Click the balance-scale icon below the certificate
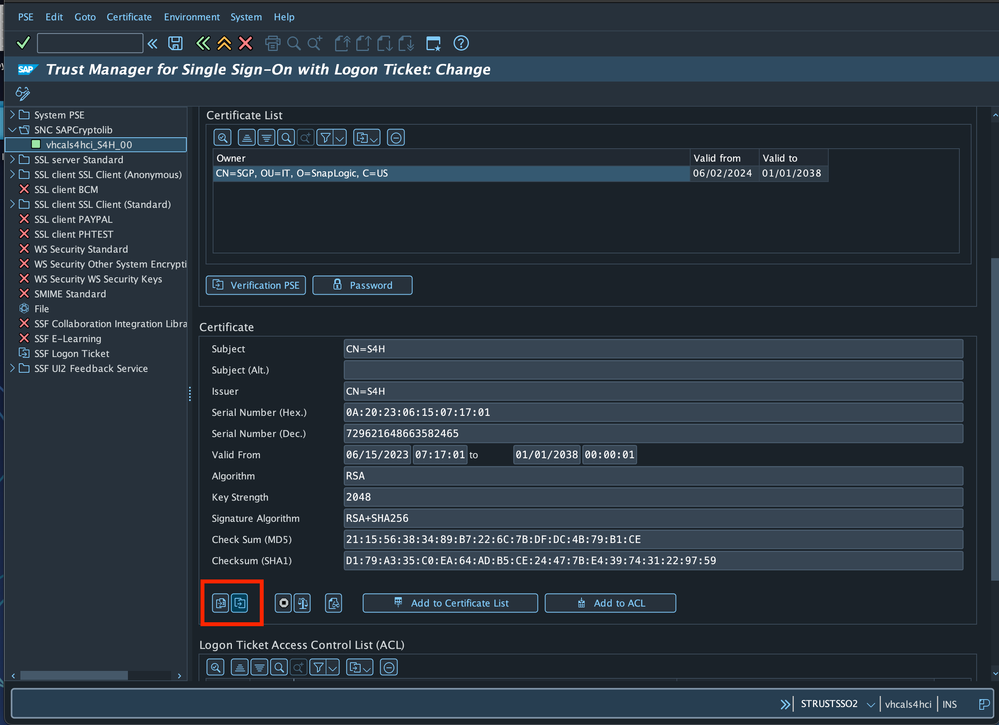Screen dimensions: 999x725 pos(303,603)
